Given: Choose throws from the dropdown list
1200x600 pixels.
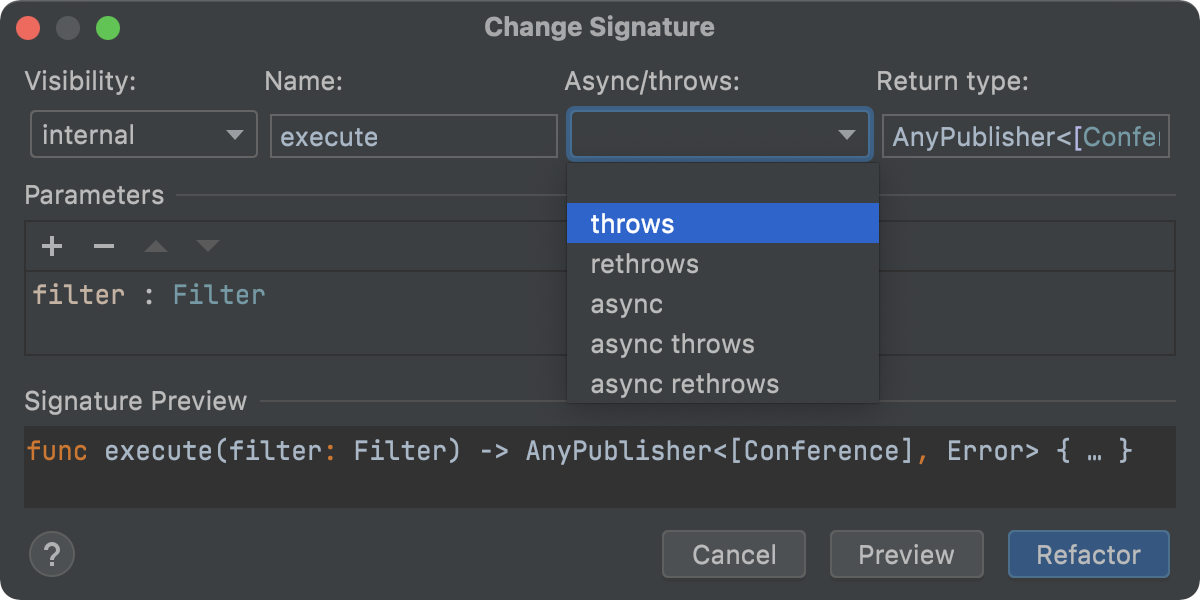Looking at the screenshot, I should 723,224.
